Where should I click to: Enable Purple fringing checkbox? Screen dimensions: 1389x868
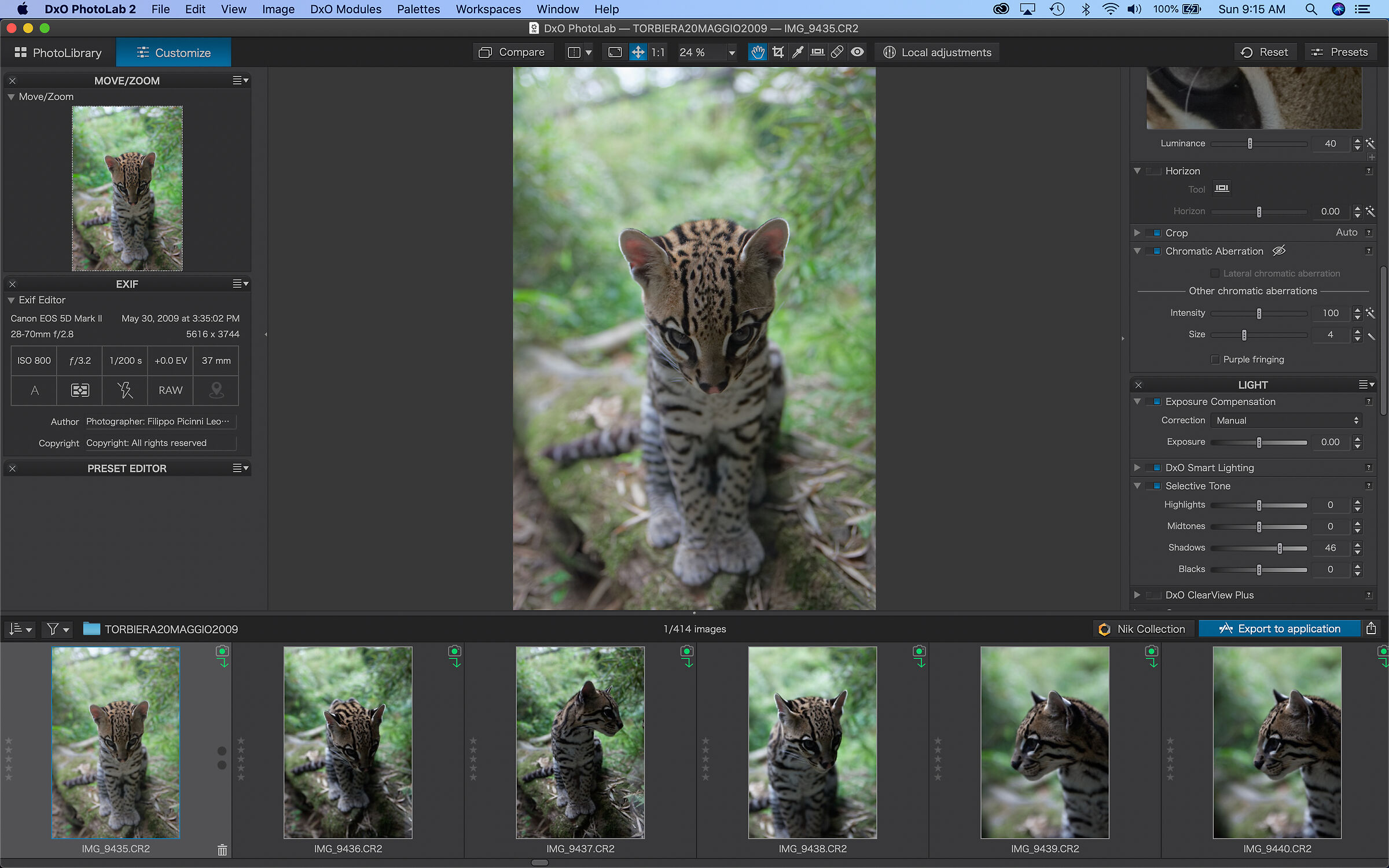(x=1215, y=359)
